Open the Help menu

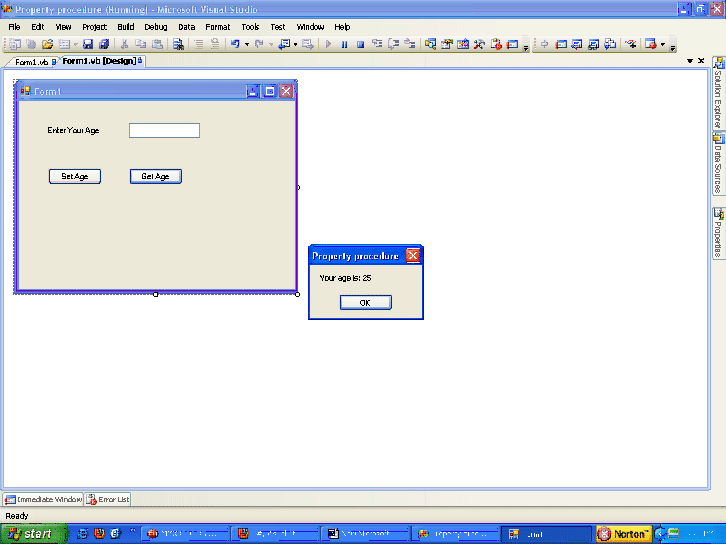coord(342,27)
